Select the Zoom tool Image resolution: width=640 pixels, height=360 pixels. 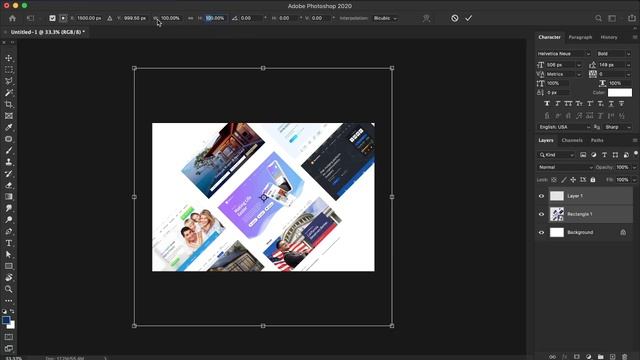click(9, 289)
